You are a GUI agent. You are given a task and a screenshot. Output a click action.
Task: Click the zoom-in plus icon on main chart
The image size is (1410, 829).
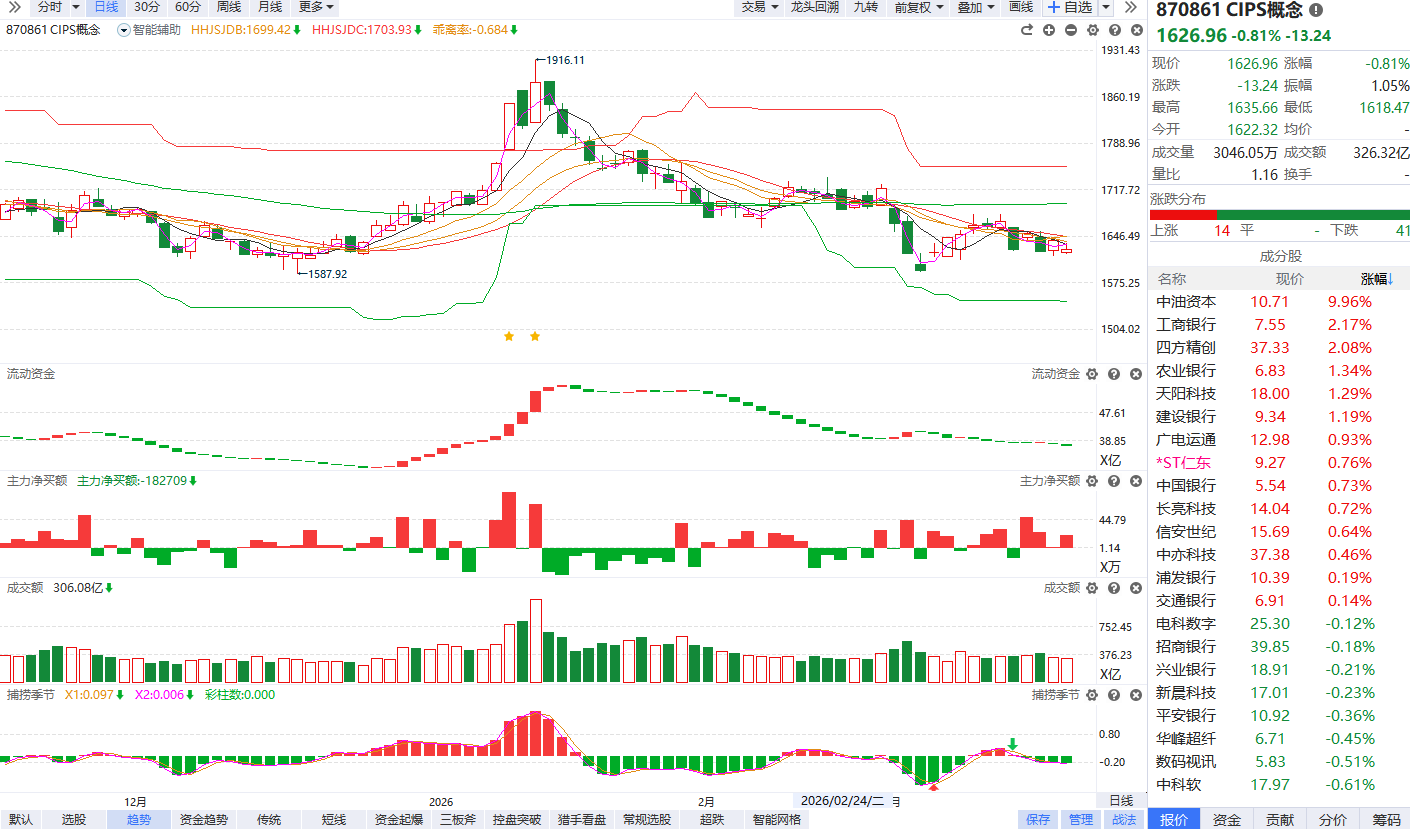[x=1049, y=30]
